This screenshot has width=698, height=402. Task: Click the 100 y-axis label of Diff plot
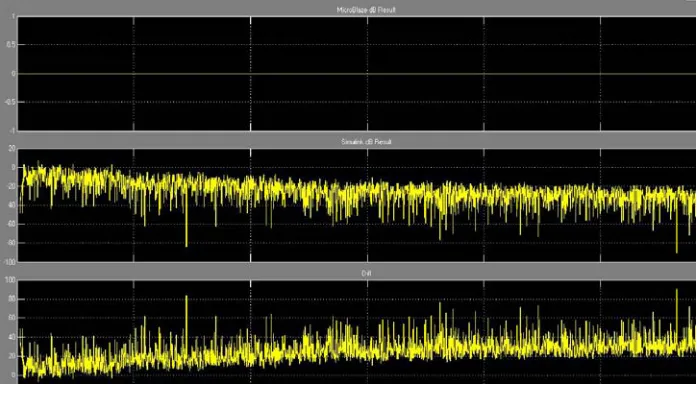click(10, 280)
